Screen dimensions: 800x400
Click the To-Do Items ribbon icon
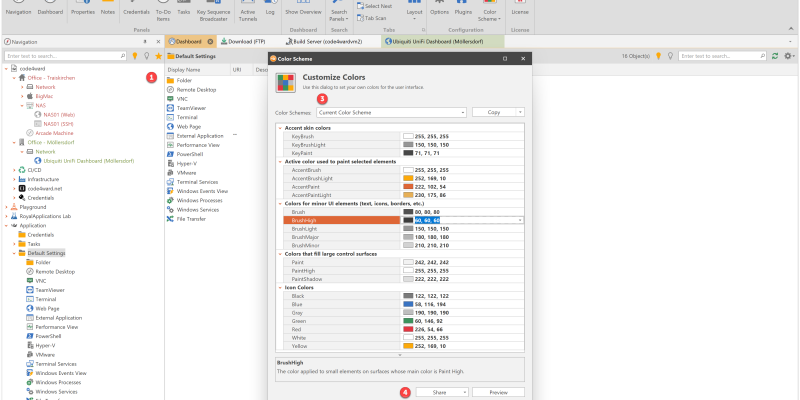click(x=163, y=12)
